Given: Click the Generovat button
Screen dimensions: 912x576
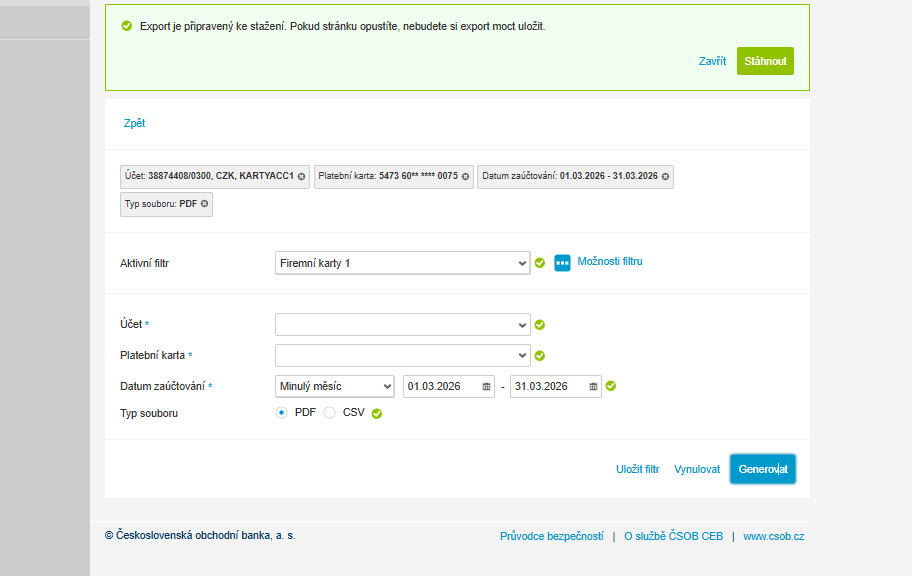Looking at the screenshot, I should point(763,469).
